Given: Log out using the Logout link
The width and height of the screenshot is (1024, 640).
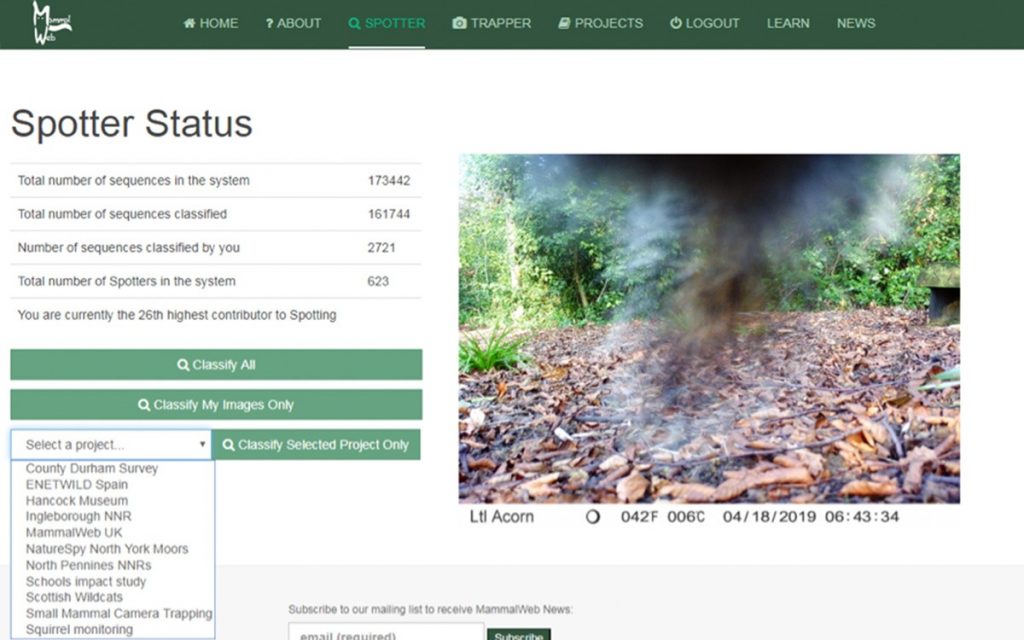Looking at the screenshot, I should 704,23.
